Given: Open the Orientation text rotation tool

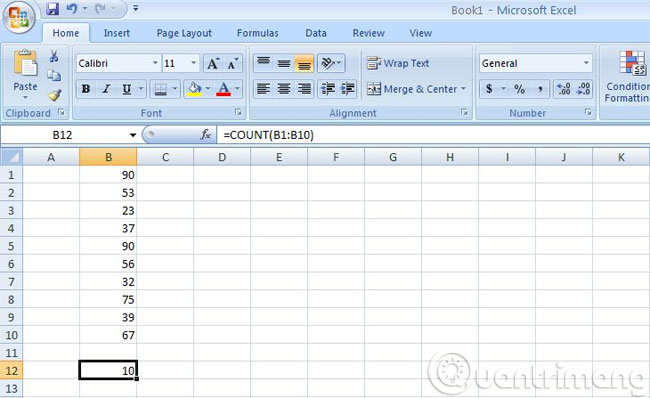Looking at the screenshot, I should [x=331, y=63].
